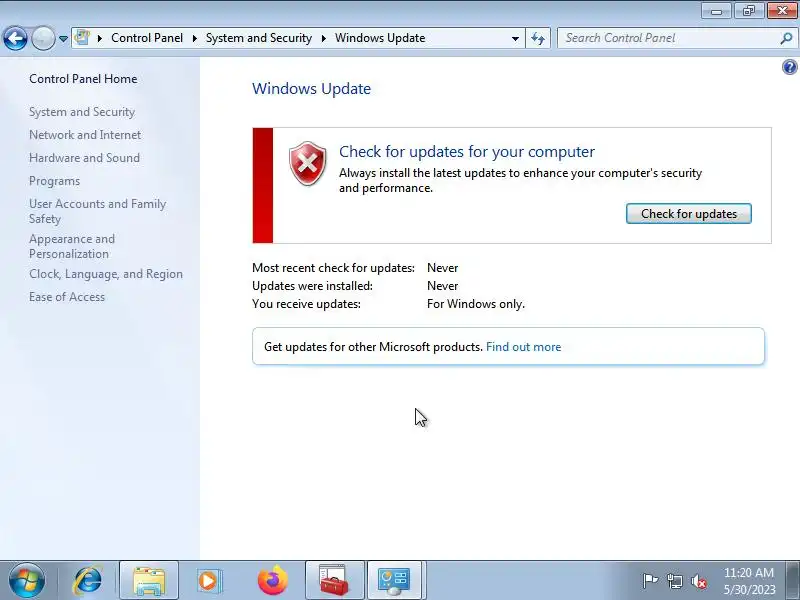Click the For Windows only value
The height and width of the screenshot is (600, 800).
[476, 304]
